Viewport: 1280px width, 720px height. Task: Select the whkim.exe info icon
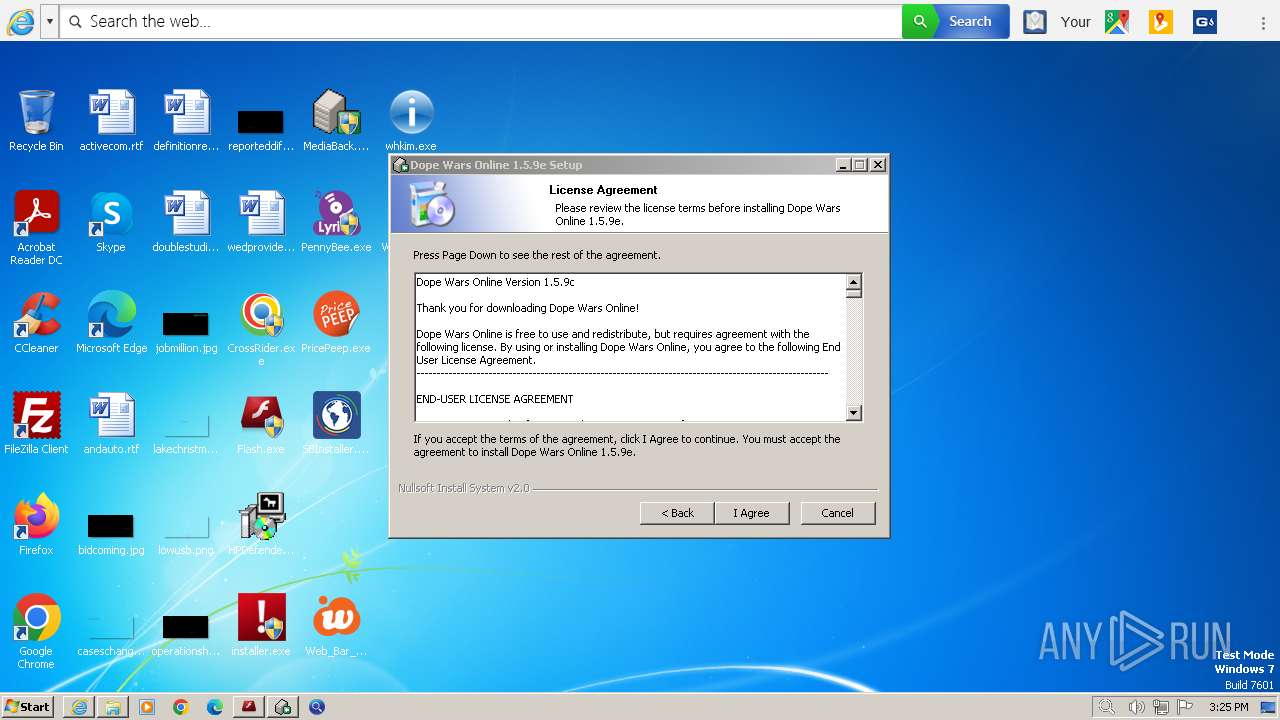pyautogui.click(x=411, y=121)
